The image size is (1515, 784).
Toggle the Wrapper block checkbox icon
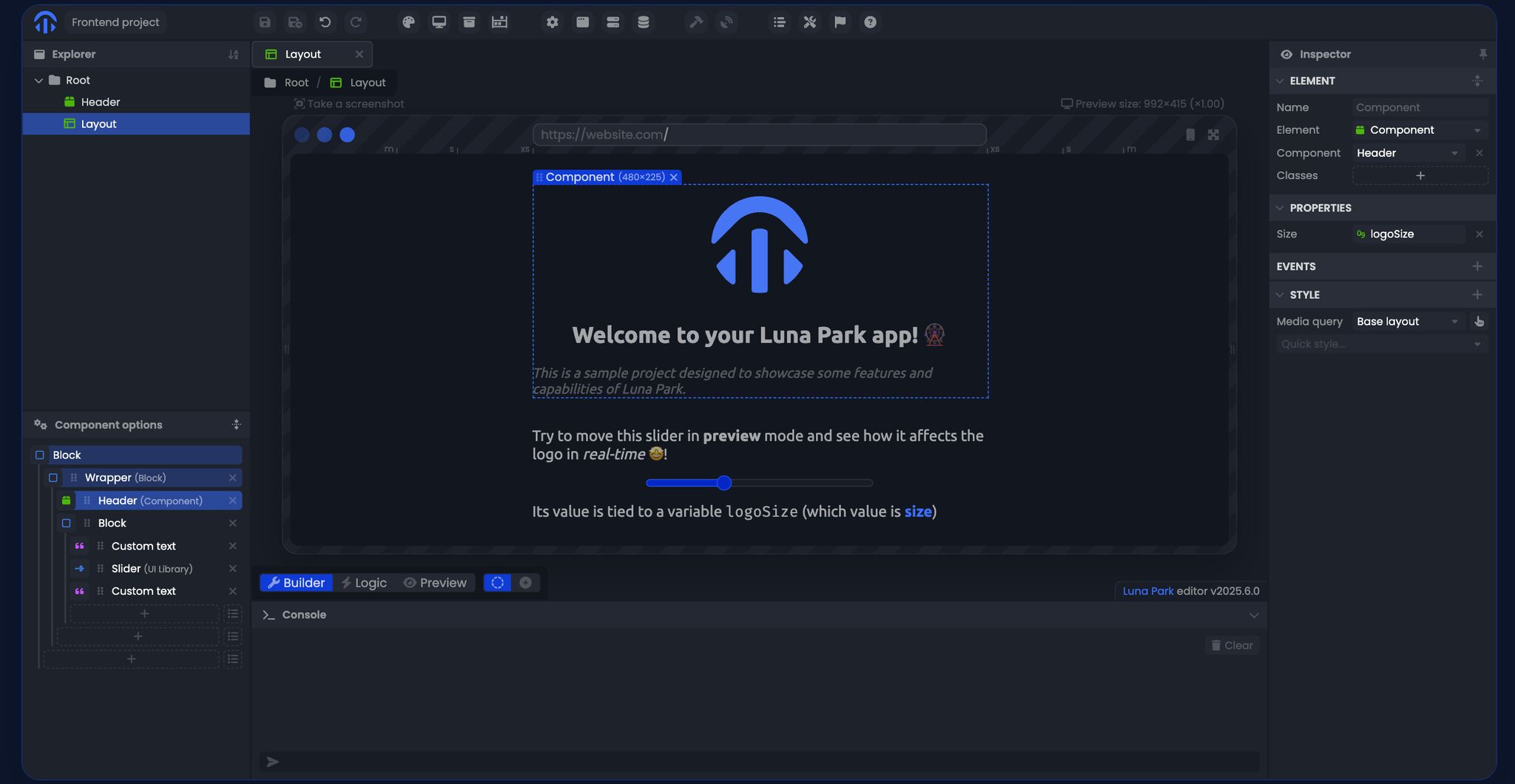tap(53, 478)
